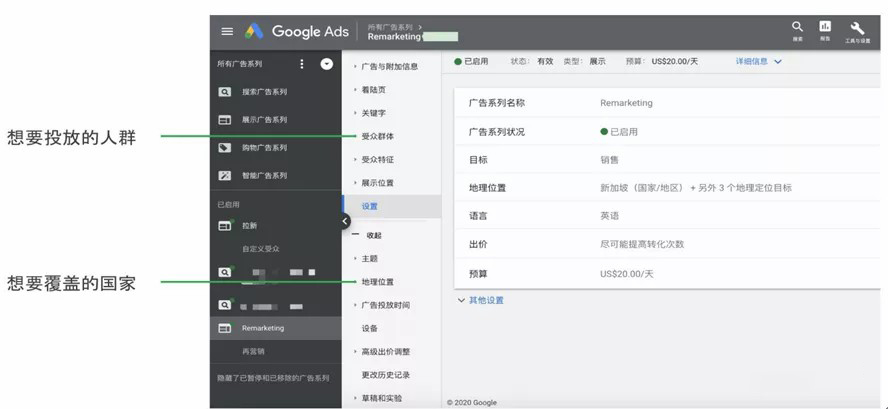This screenshot has width=888, height=409.
Task: Click 所有广告系列 breadcrumb link
Action: pos(390,27)
